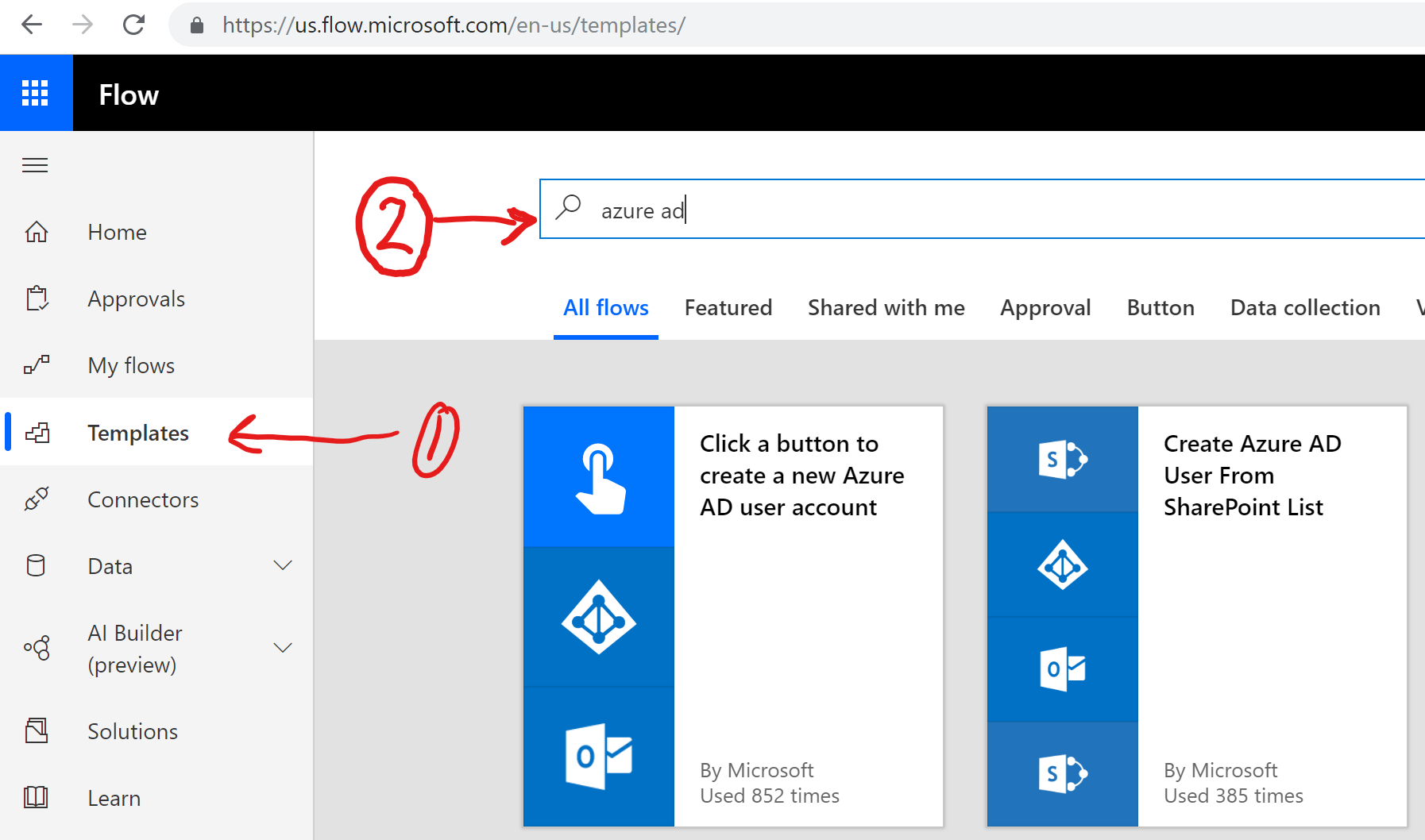1425x840 pixels.
Task: Expand the AI Builder chevron
Action: [283, 648]
